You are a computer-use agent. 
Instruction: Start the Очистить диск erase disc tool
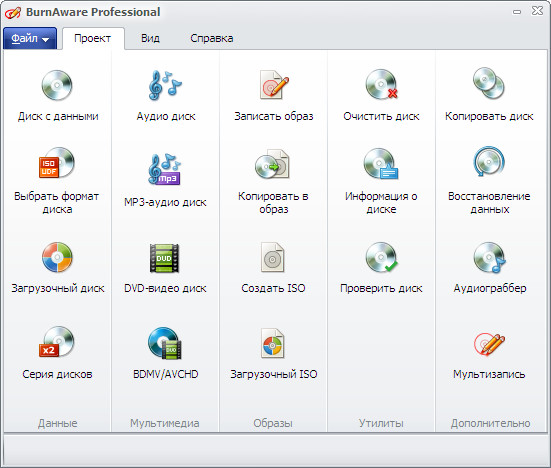pos(381,85)
